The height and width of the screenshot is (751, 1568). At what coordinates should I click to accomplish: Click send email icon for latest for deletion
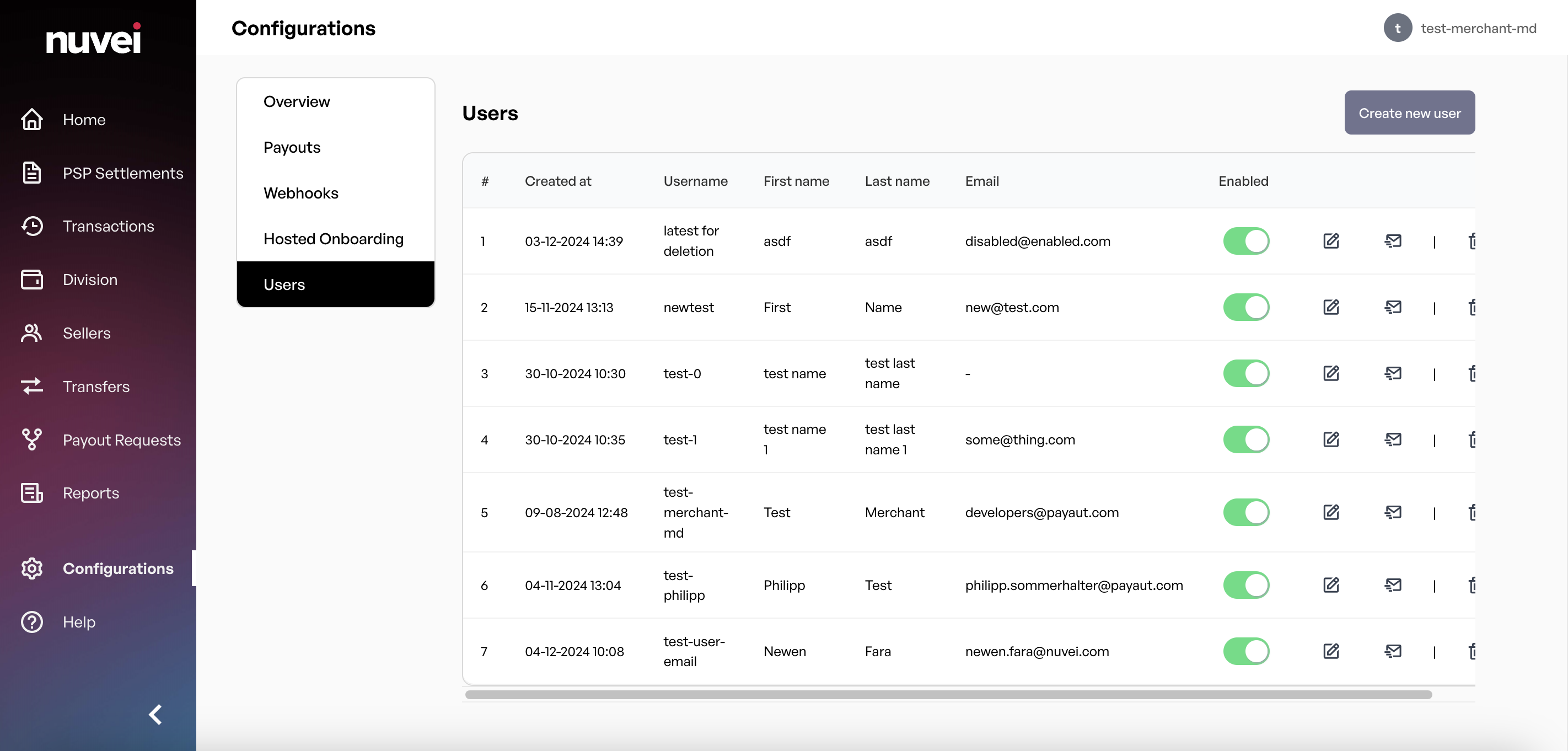click(x=1393, y=241)
